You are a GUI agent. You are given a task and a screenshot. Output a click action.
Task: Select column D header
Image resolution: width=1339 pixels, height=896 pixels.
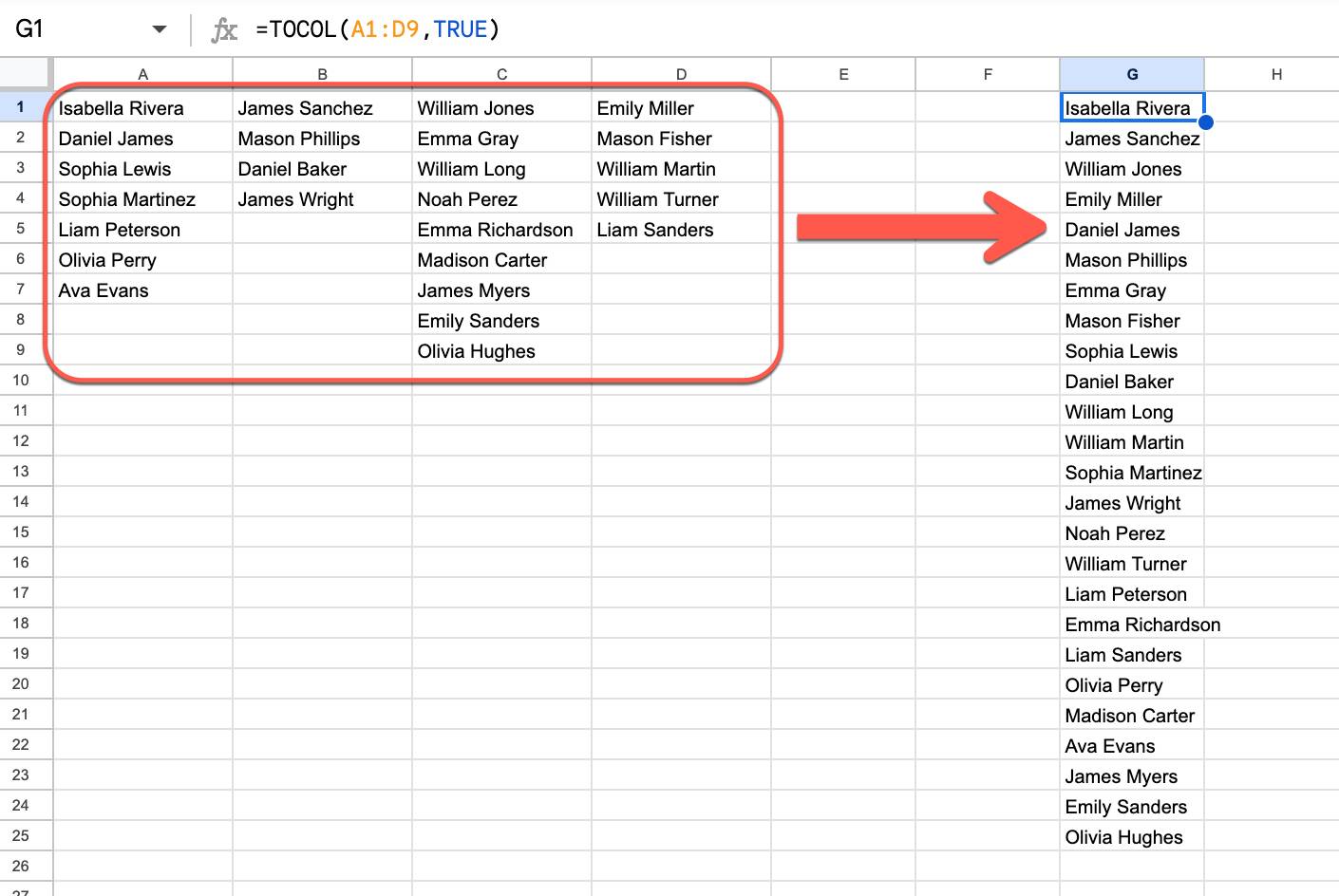(x=681, y=74)
